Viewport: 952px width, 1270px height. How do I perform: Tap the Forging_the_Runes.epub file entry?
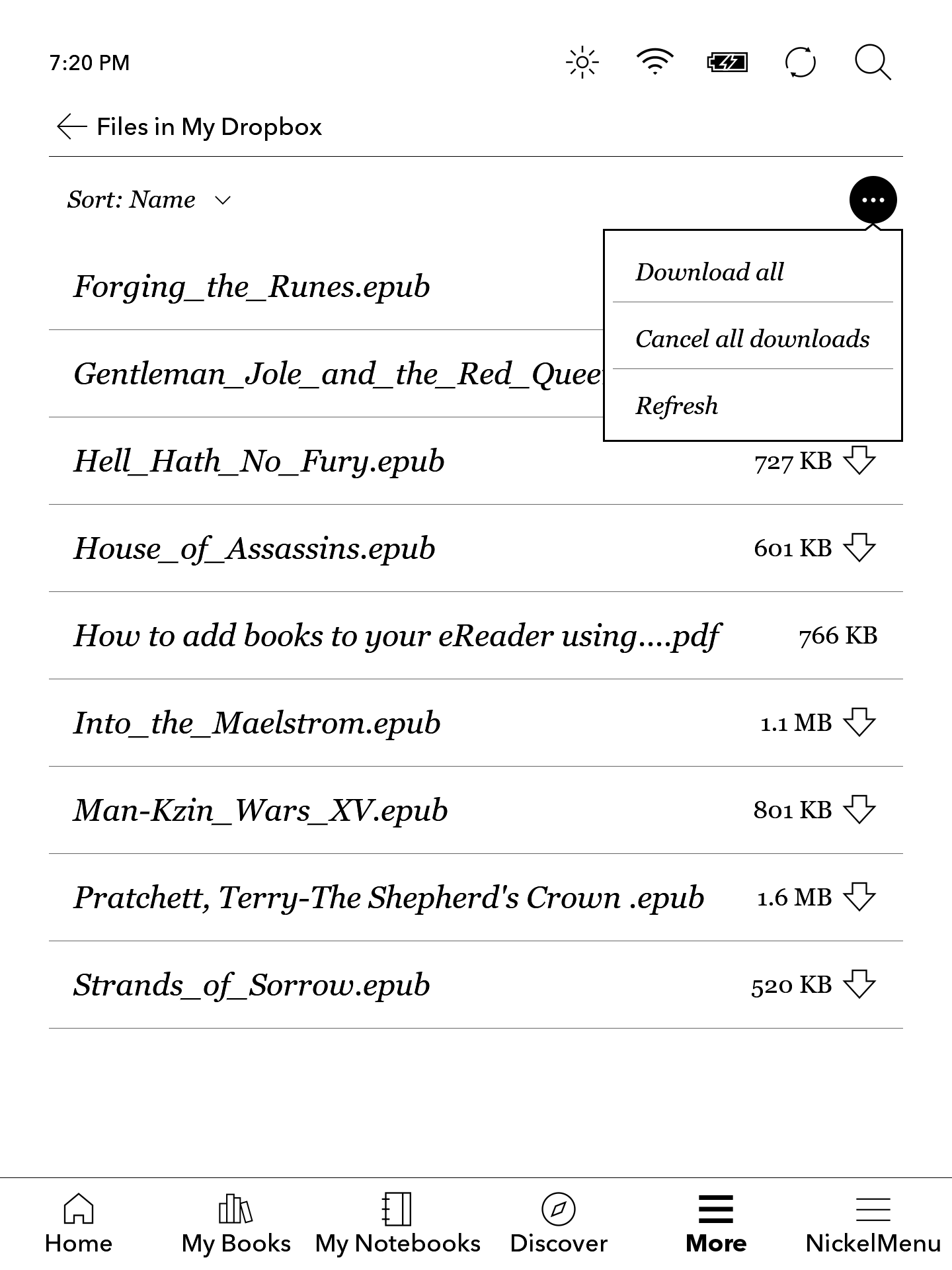(x=252, y=286)
